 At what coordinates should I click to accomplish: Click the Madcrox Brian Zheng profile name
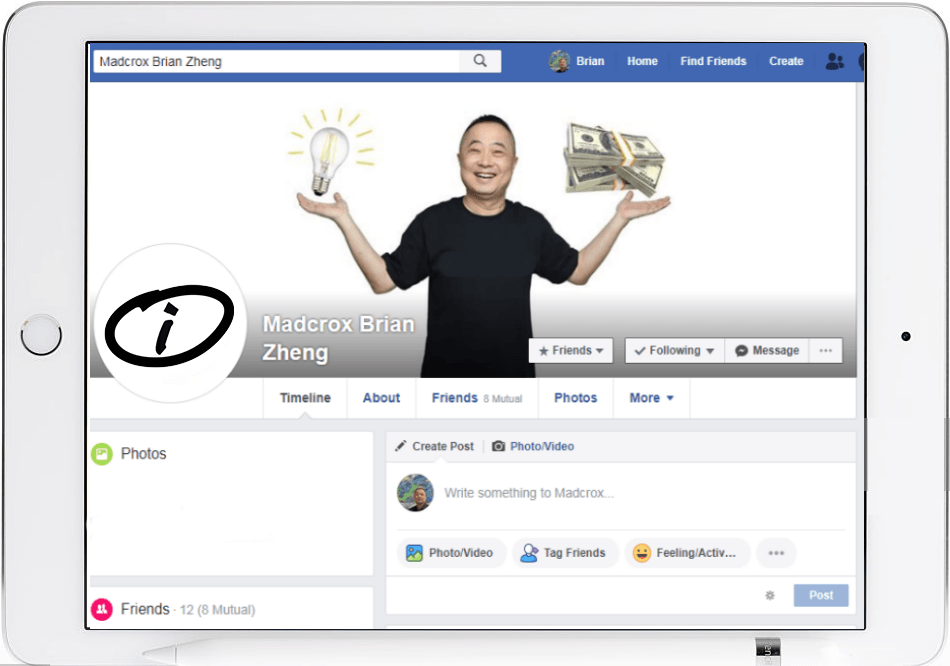click(x=338, y=338)
